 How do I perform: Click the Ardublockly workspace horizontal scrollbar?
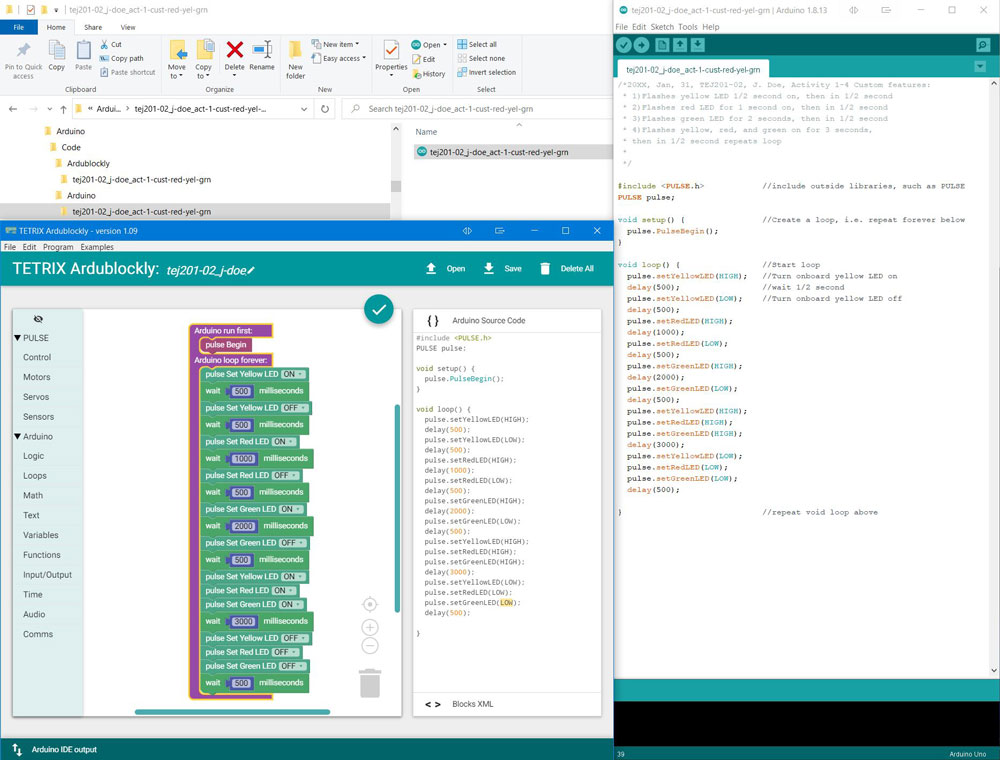pyautogui.click(x=232, y=712)
